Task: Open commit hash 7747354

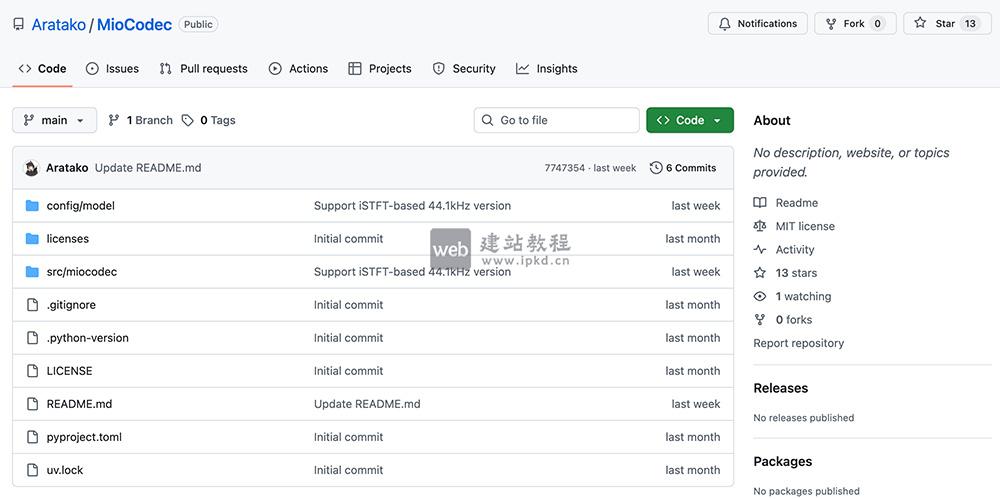Action: point(564,168)
